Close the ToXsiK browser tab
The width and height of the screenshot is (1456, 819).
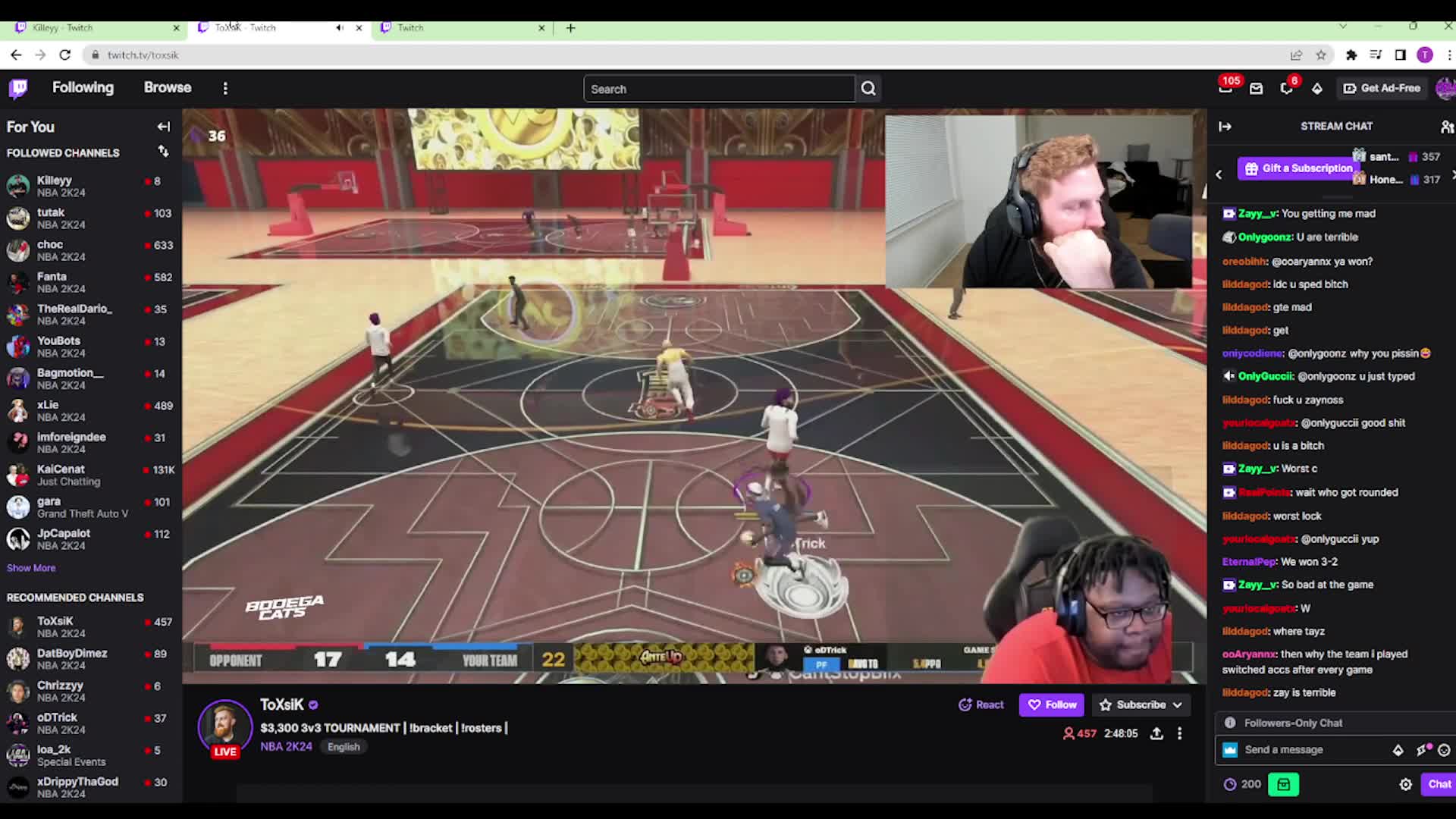(x=359, y=27)
